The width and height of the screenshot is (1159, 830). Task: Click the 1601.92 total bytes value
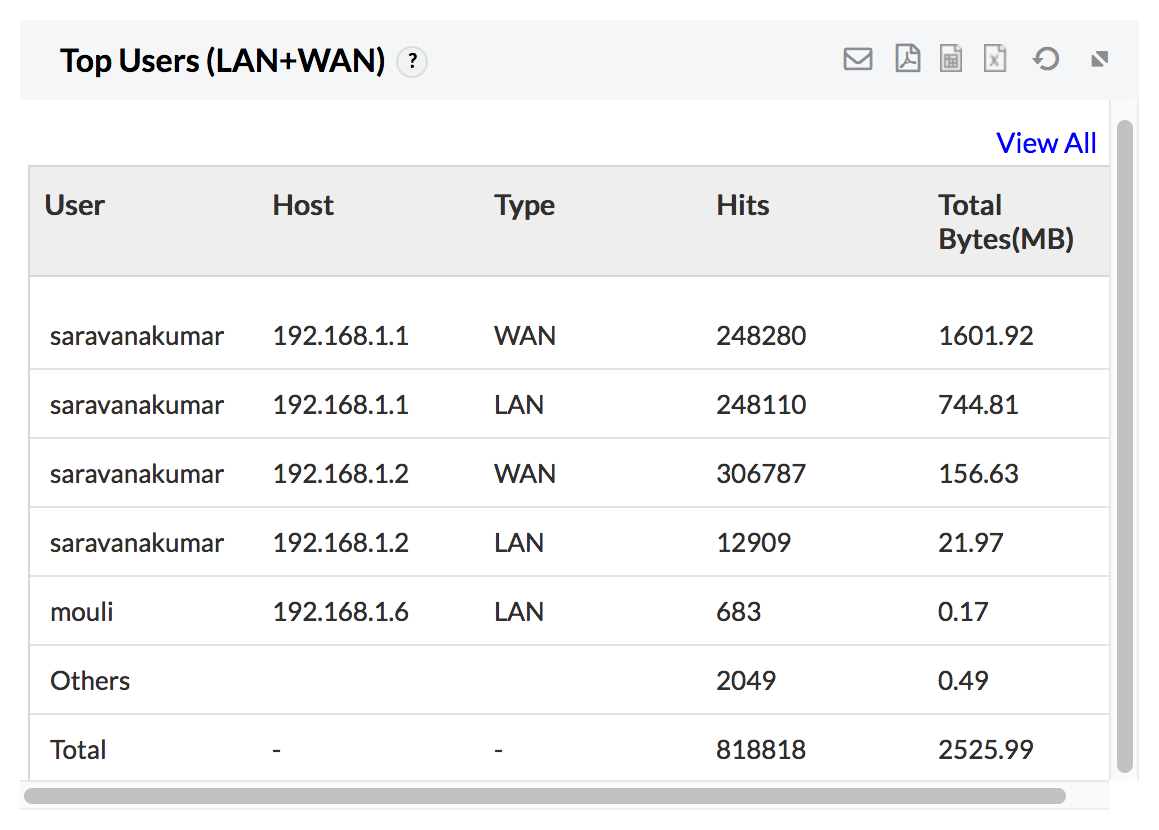985,336
